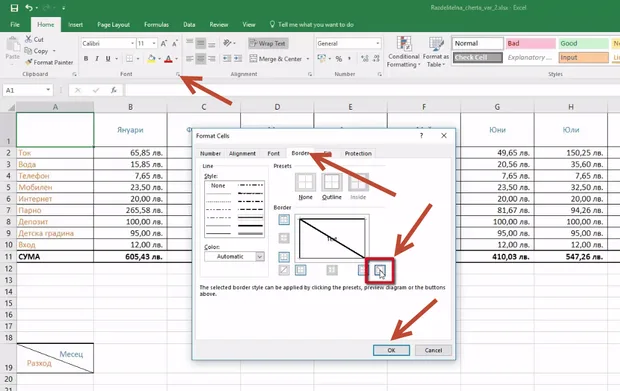The width and height of the screenshot is (620, 391).
Task: Toggle Bold formatting
Action: 86,59
